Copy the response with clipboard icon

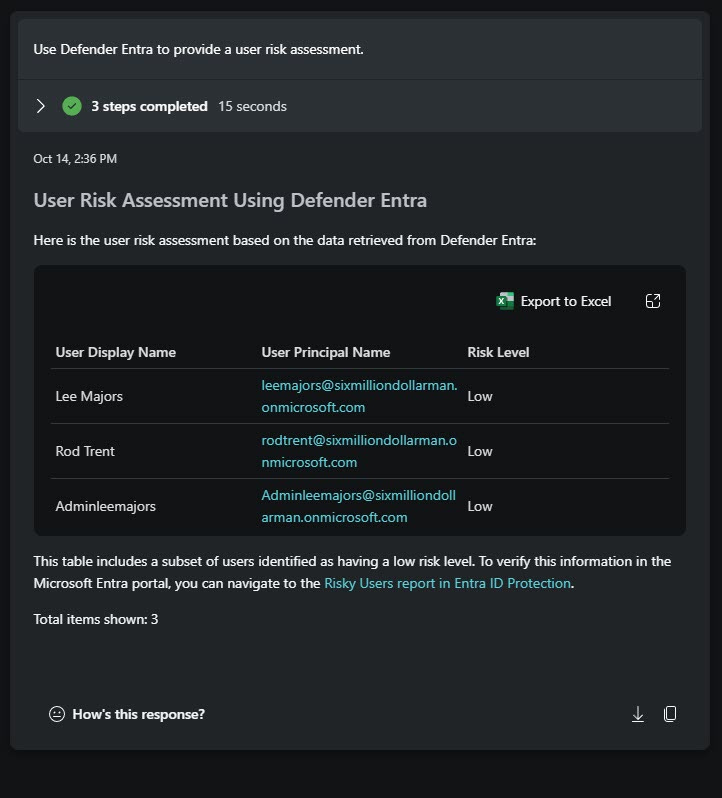pos(670,714)
